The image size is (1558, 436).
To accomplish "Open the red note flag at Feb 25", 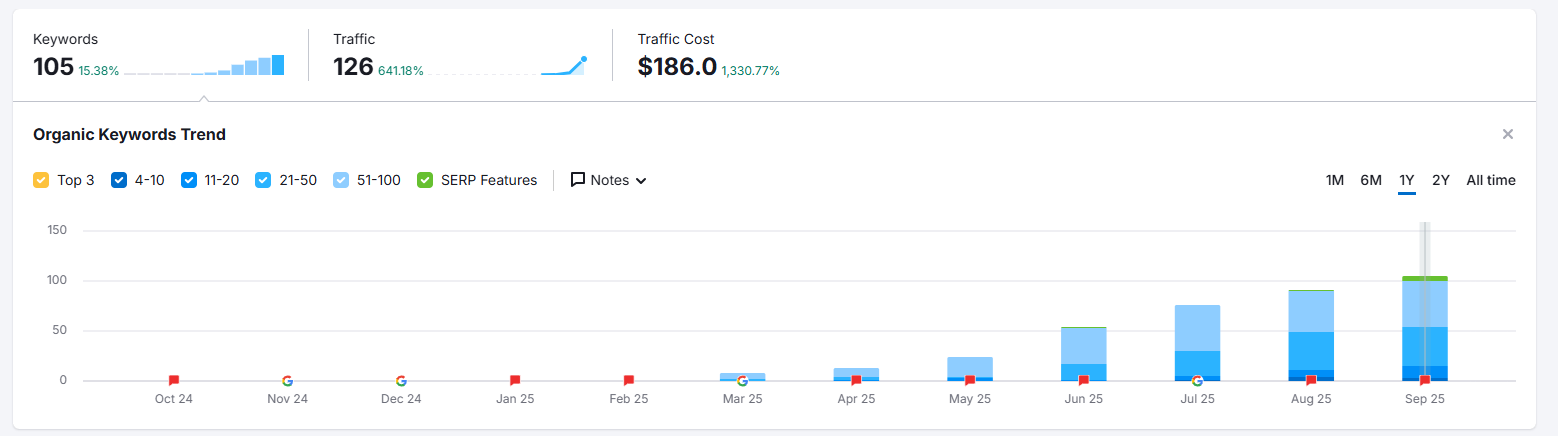I will click(629, 380).
